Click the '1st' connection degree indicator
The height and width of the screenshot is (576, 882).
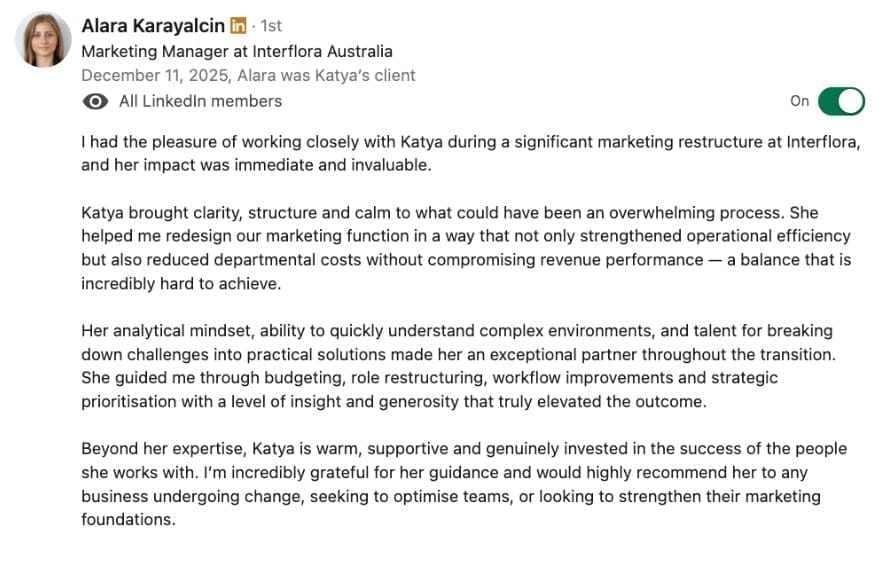[x=271, y=25]
